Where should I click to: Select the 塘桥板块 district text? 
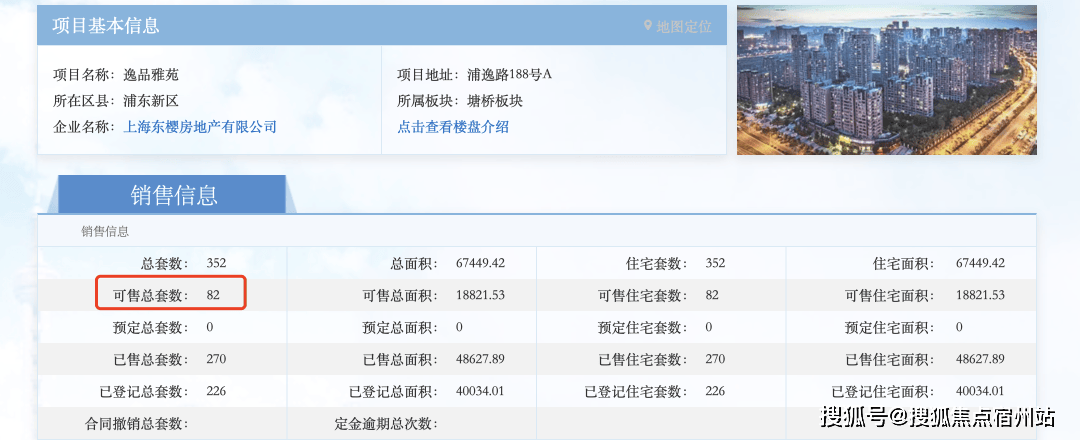(494, 101)
